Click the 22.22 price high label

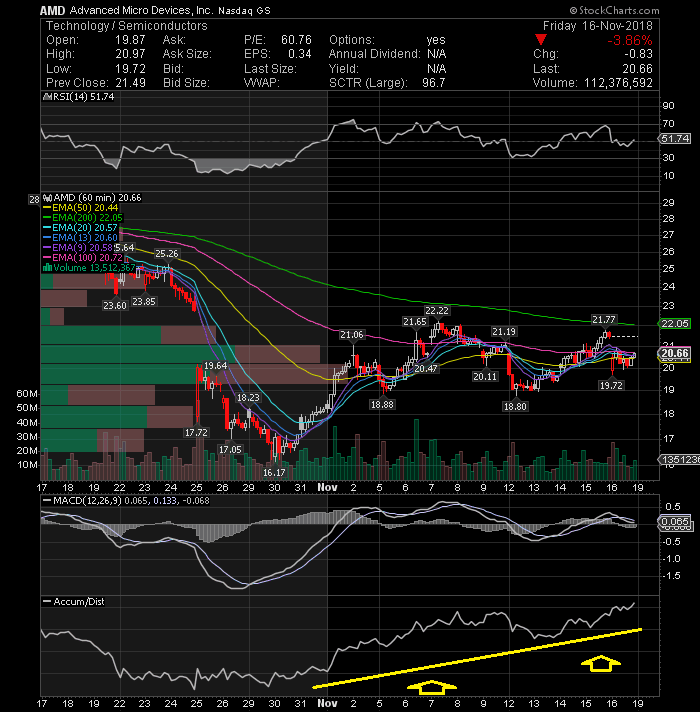tap(437, 311)
